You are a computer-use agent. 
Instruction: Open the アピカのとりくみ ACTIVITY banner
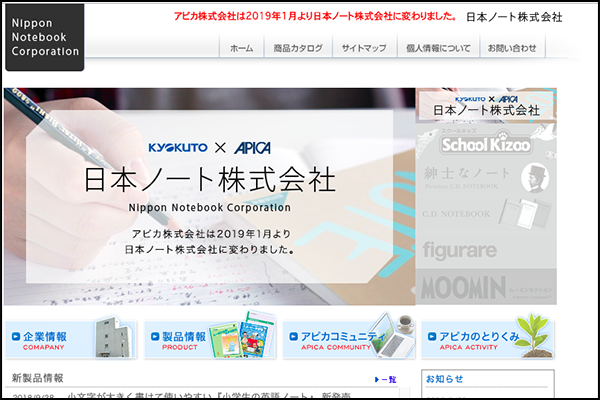pos(488,339)
